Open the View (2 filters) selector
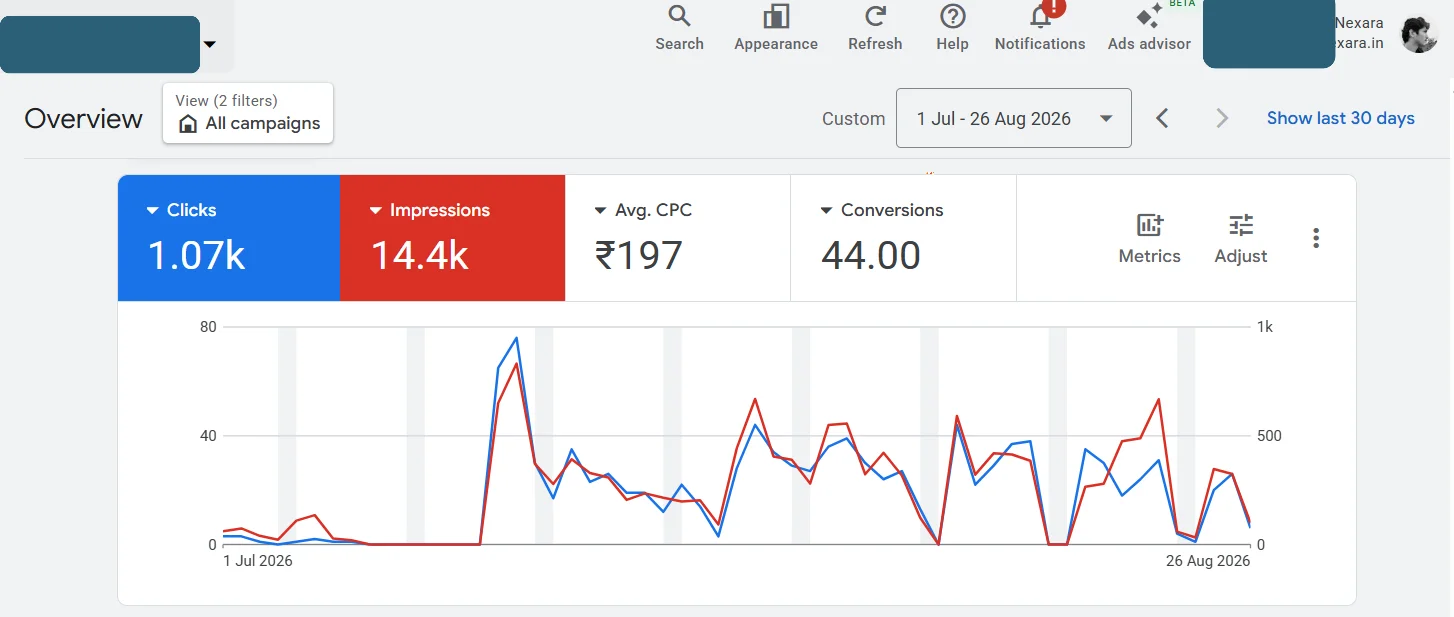This screenshot has height=617, width=1454. 248,113
